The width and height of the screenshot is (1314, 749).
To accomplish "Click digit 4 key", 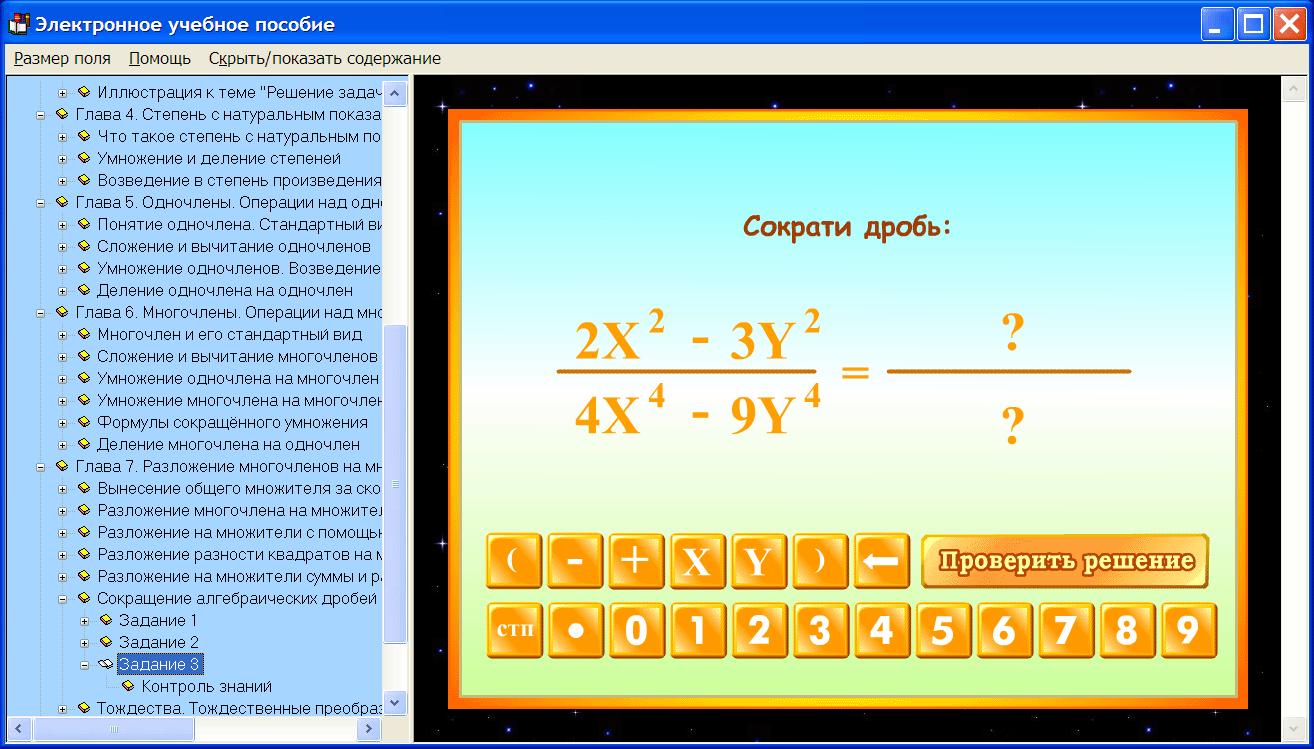I will (881, 630).
